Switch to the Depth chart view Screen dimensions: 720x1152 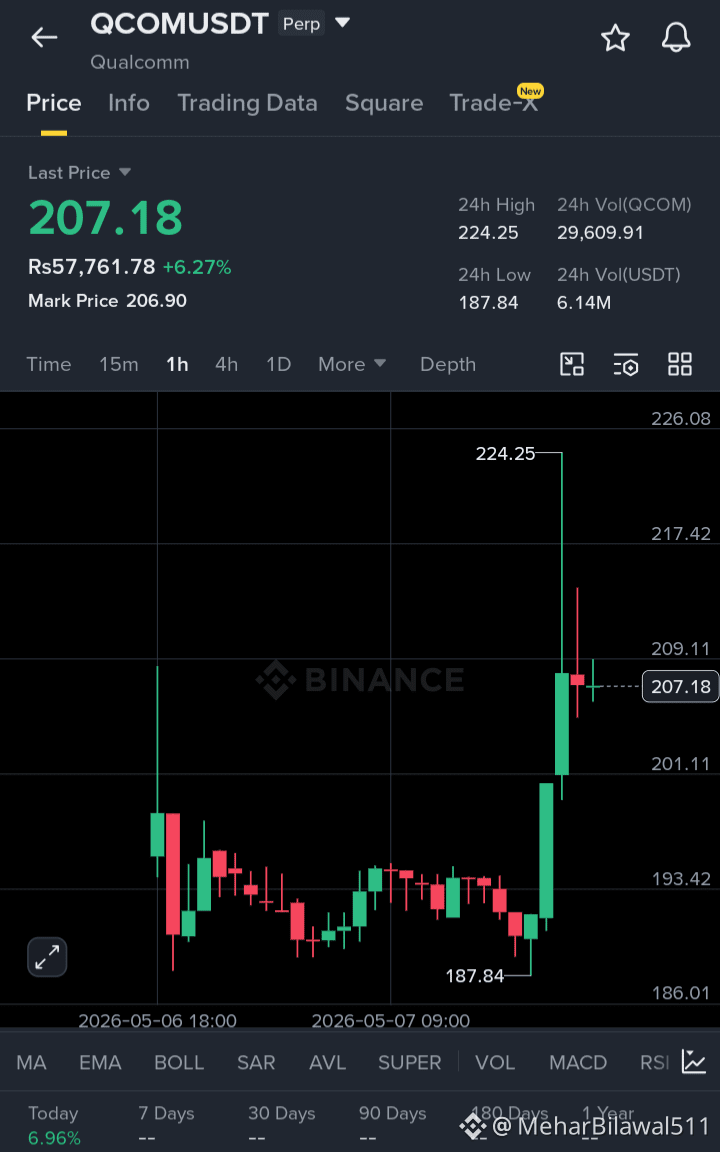coord(447,364)
